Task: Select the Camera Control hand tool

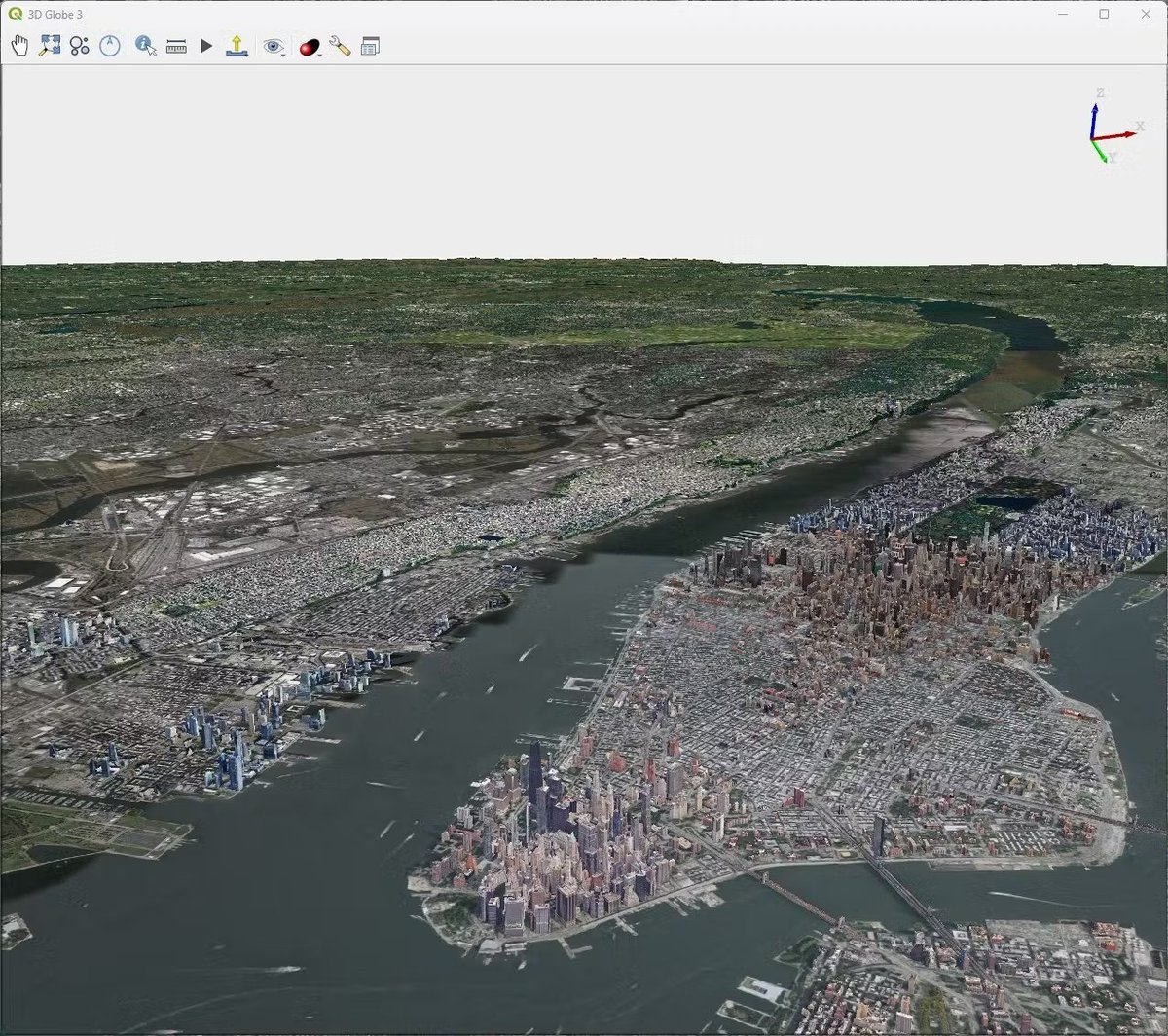Action: click(x=19, y=44)
